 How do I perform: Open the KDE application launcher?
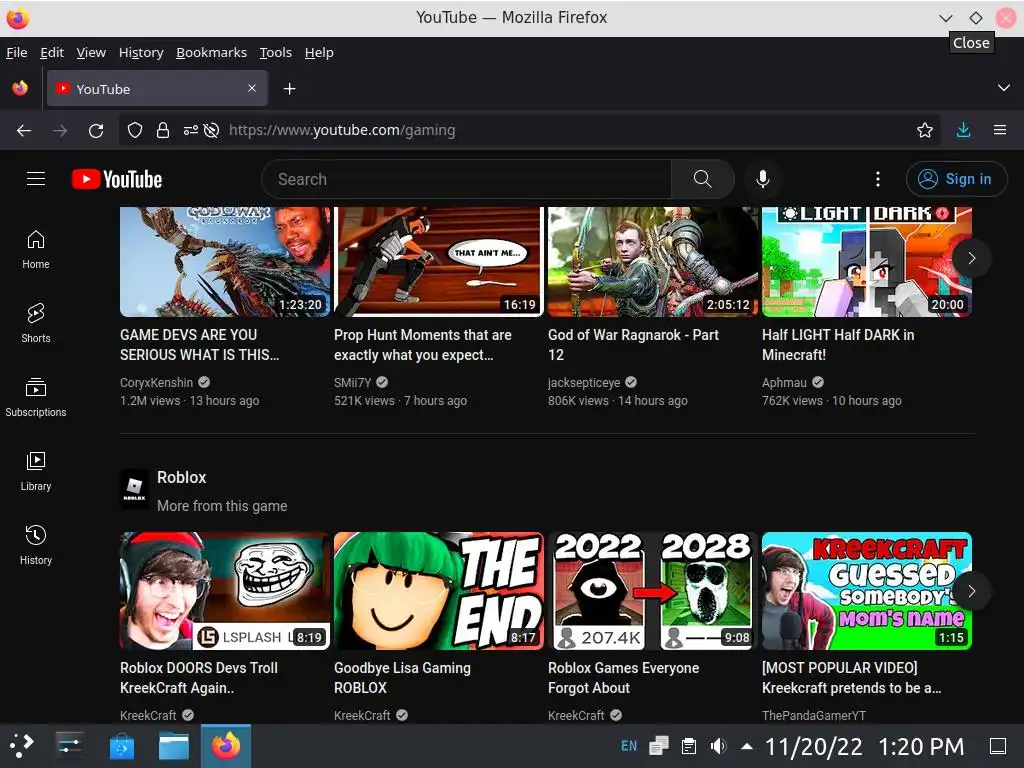(x=22, y=745)
